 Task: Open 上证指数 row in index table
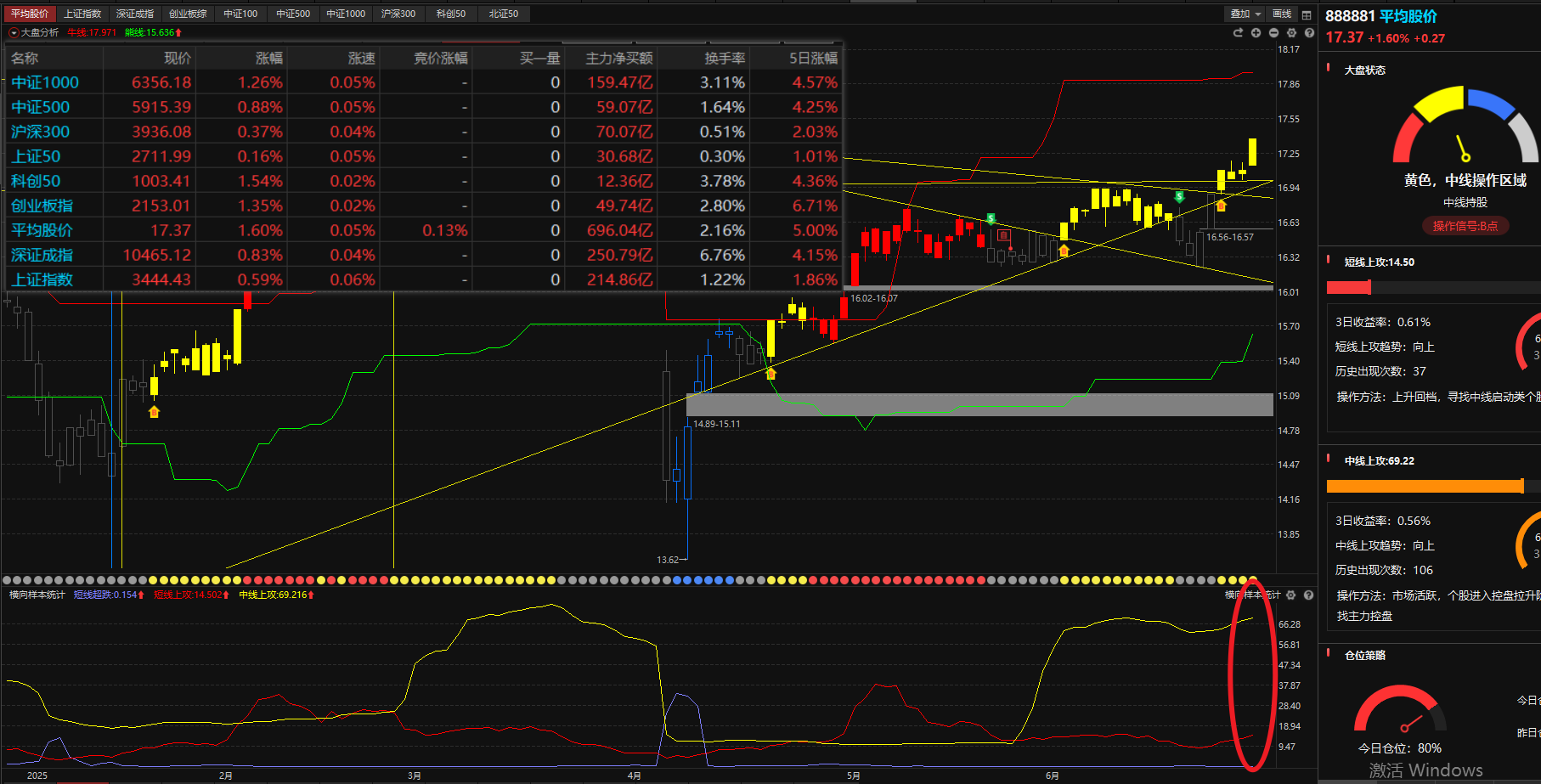tap(424, 279)
